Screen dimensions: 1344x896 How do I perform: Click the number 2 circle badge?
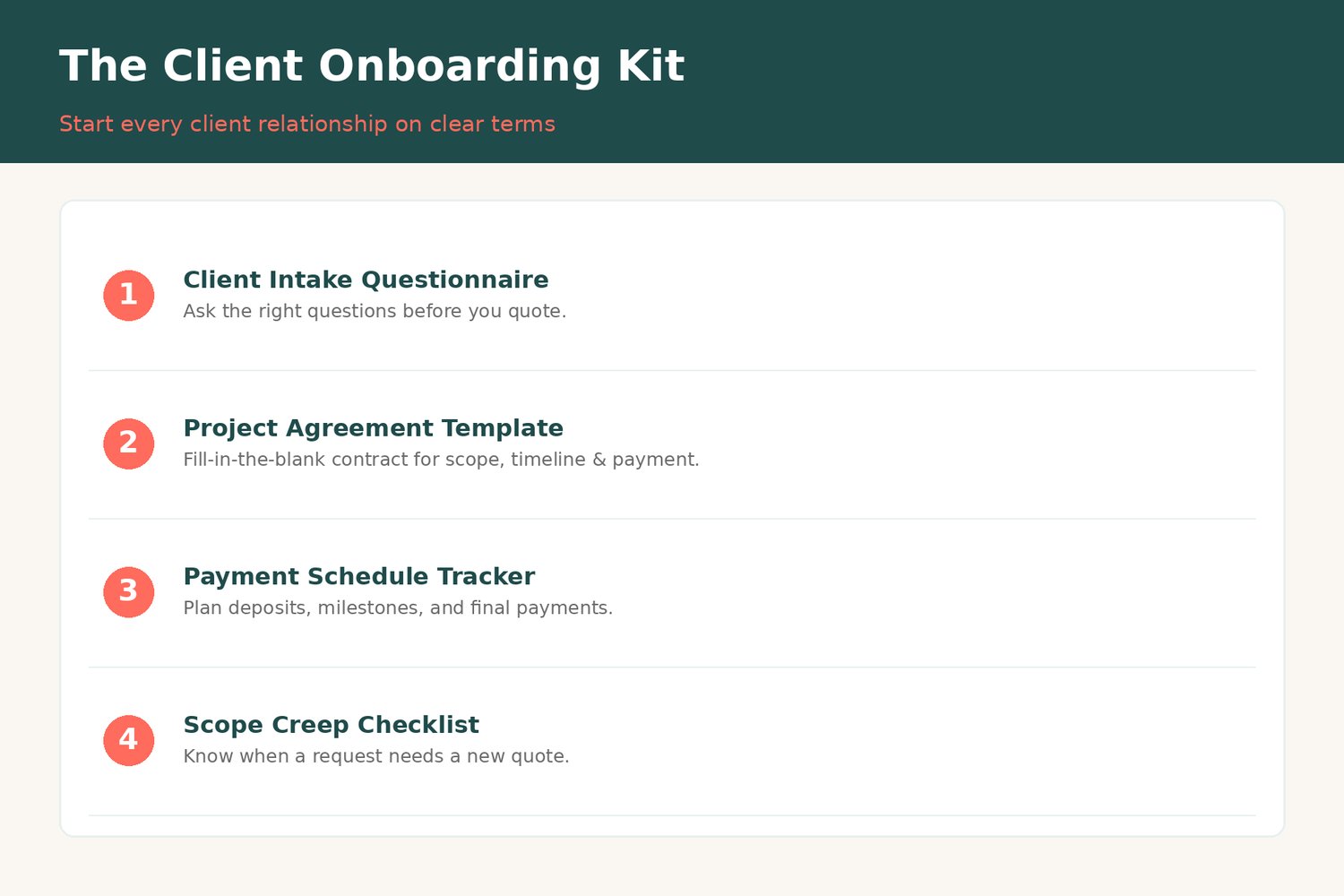coord(129,444)
